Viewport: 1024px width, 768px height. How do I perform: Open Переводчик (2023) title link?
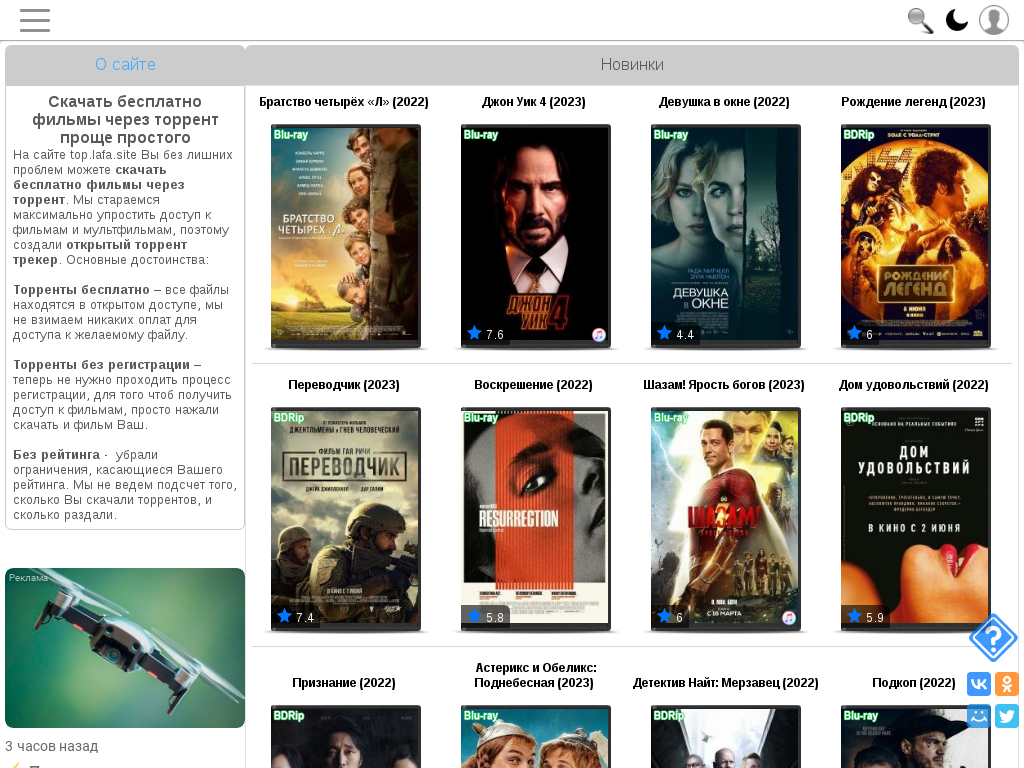coord(344,385)
